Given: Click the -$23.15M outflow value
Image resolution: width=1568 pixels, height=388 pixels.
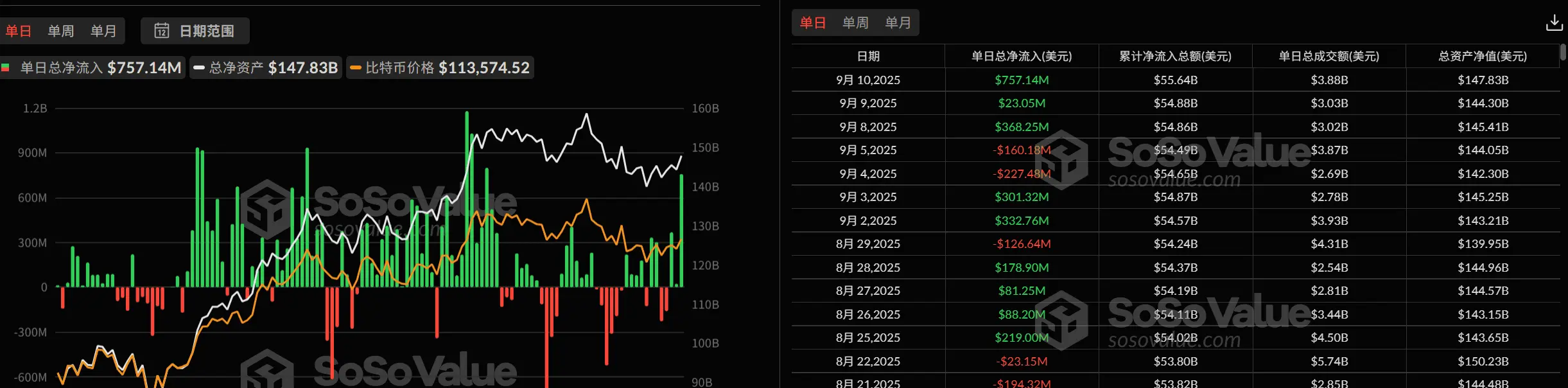Looking at the screenshot, I should [x=1022, y=361].
